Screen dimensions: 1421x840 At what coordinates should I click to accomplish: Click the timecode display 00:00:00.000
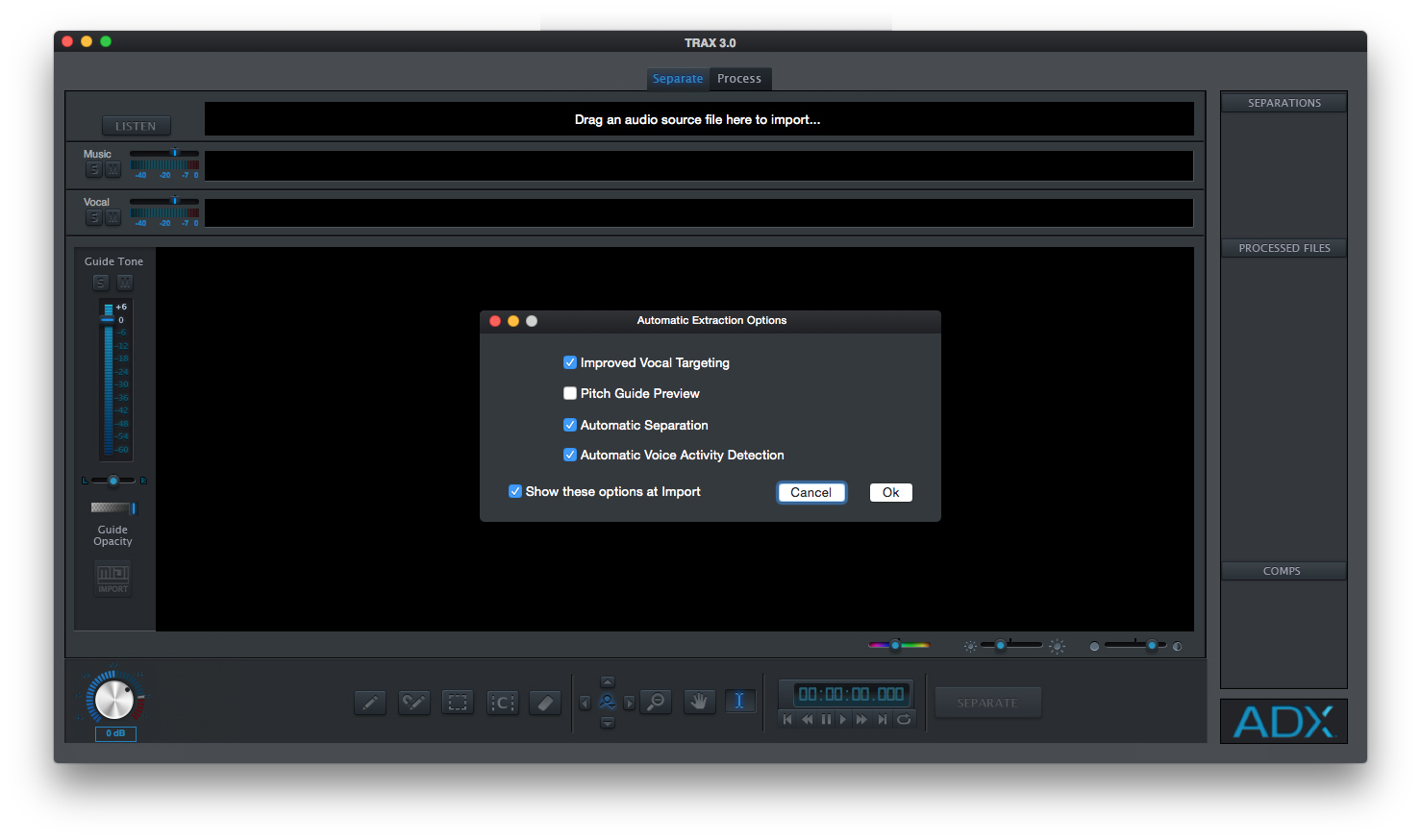852,694
